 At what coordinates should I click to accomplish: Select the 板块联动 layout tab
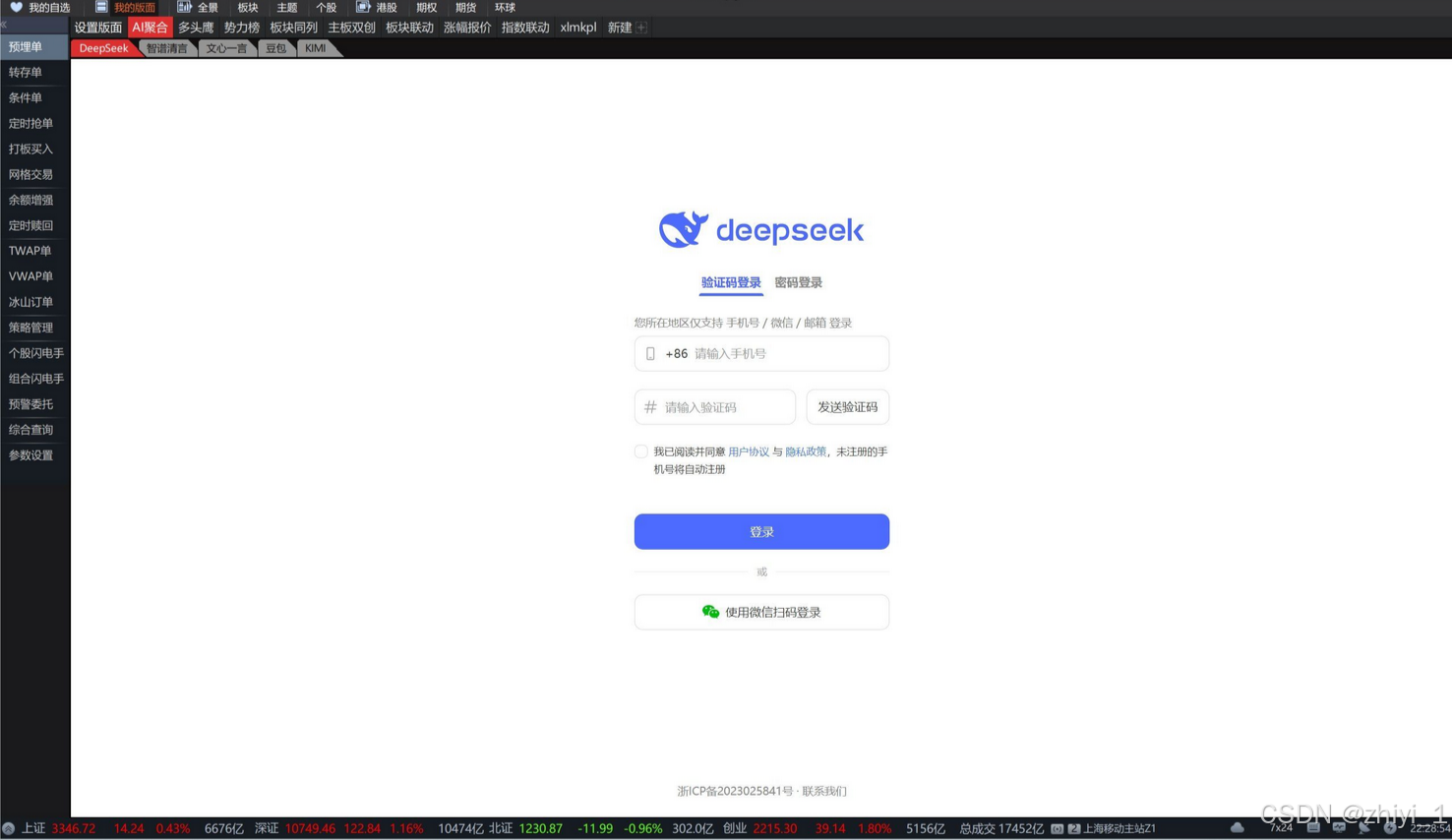pyautogui.click(x=409, y=28)
